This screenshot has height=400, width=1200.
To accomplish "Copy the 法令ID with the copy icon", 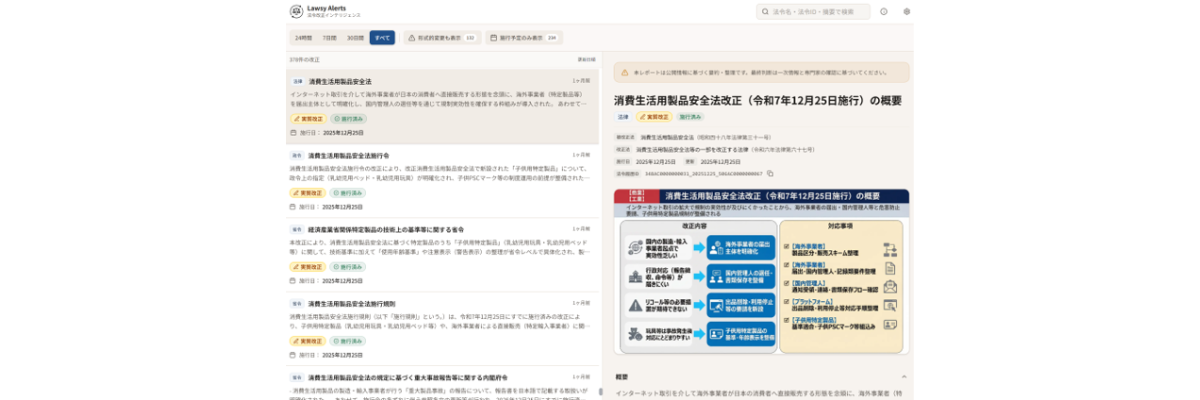I will [770, 173].
